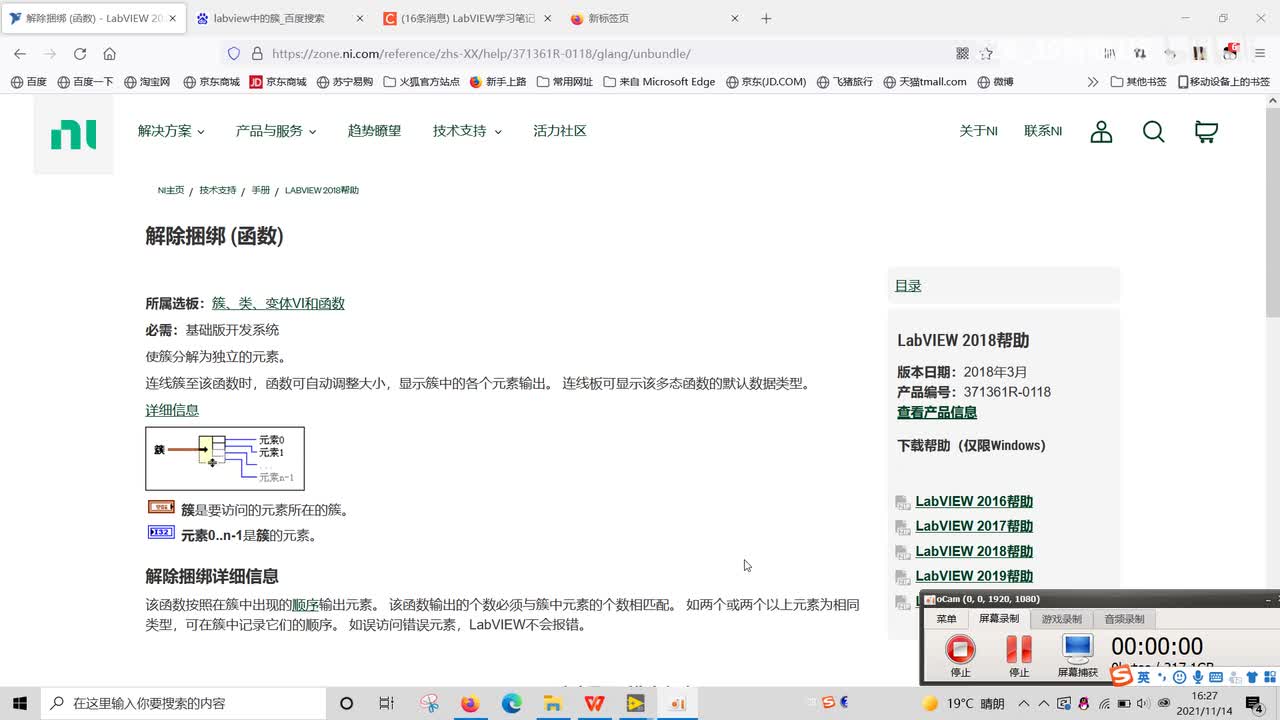The image size is (1280, 720).
Task: Toggle Sogou Chinese/English mode button
Action: (1143, 678)
